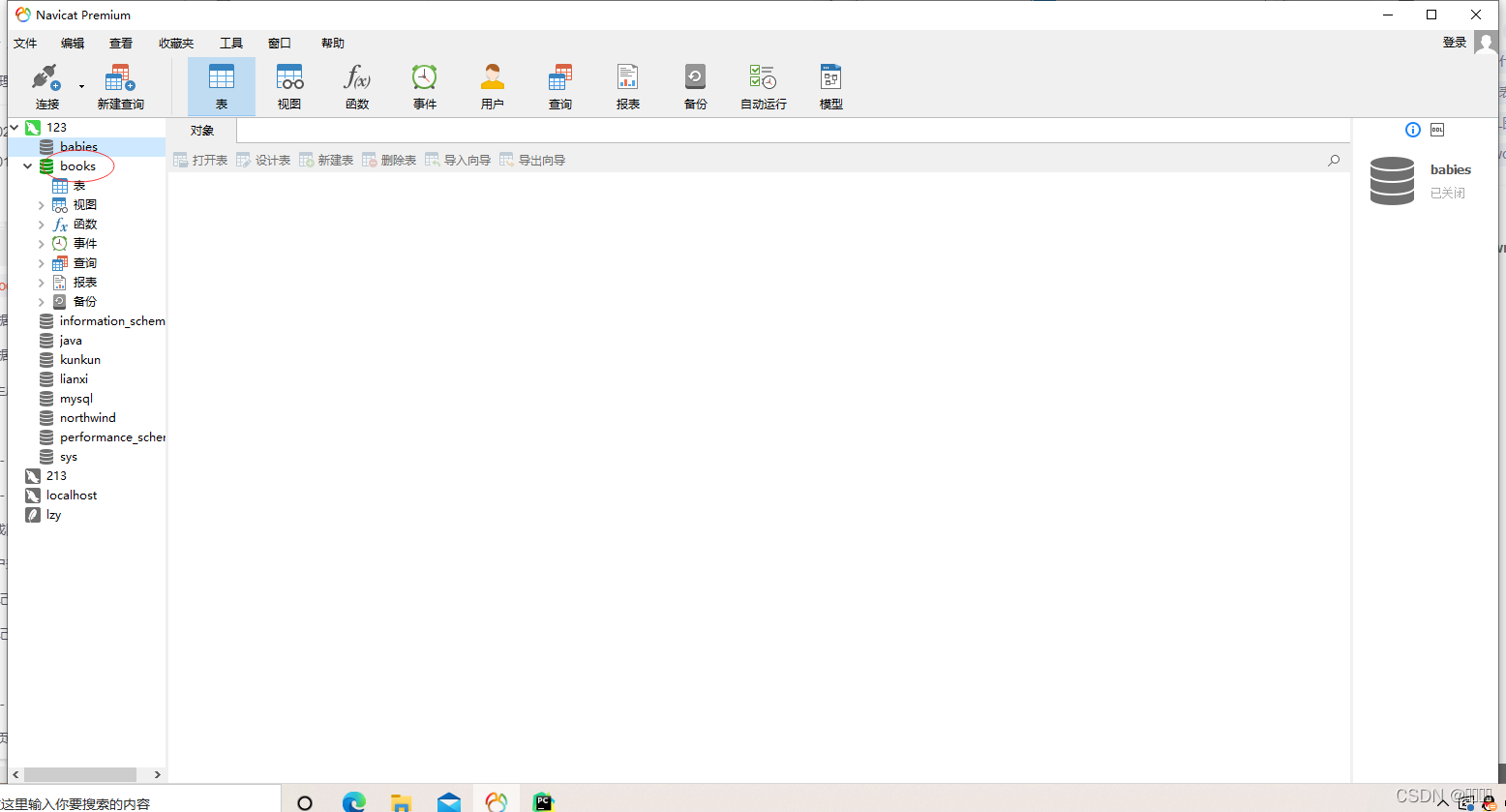
Task: Open the 工具 tools menu
Action: (231, 44)
